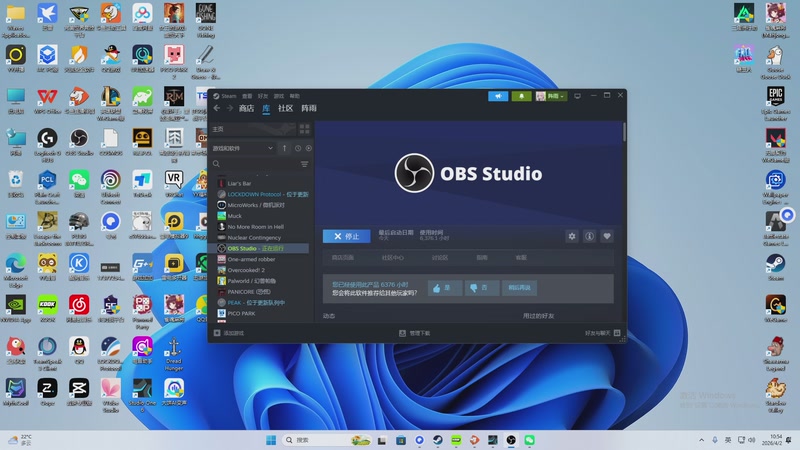This screenshot has width=800, height=450.
Task: Click the taskbar search box
Action: click(327, 440)
